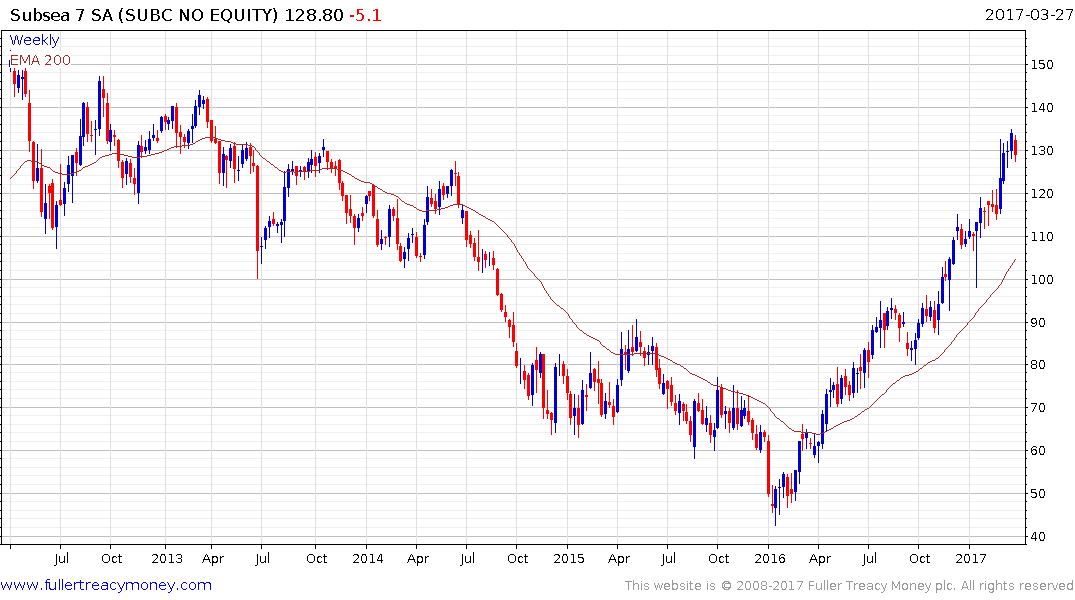This screenshot has width=1075, height=600.
Task: Click the 2014 year label on time axis
Action: coord(367,558)
